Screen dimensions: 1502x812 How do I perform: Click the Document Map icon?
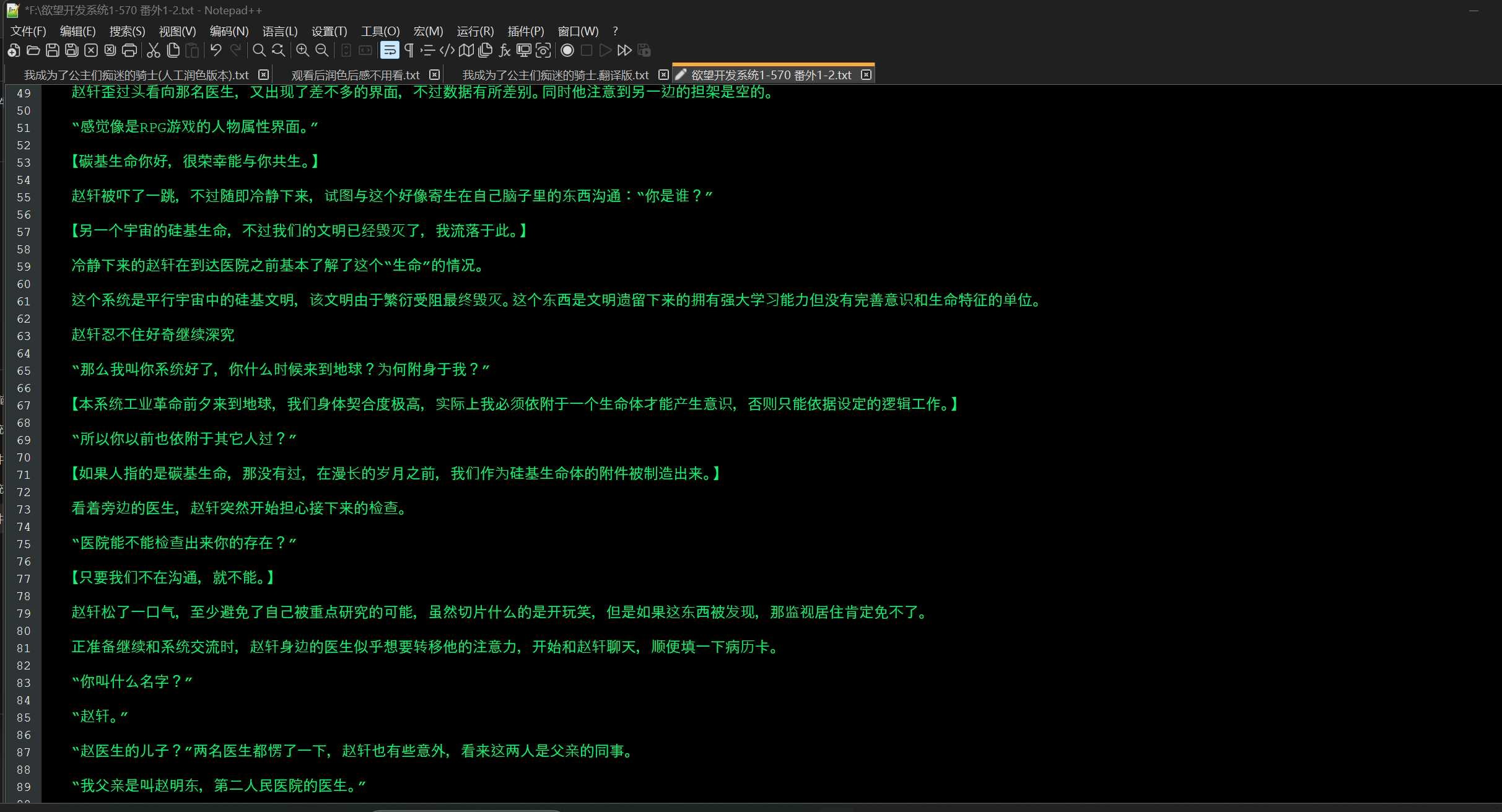466,51
